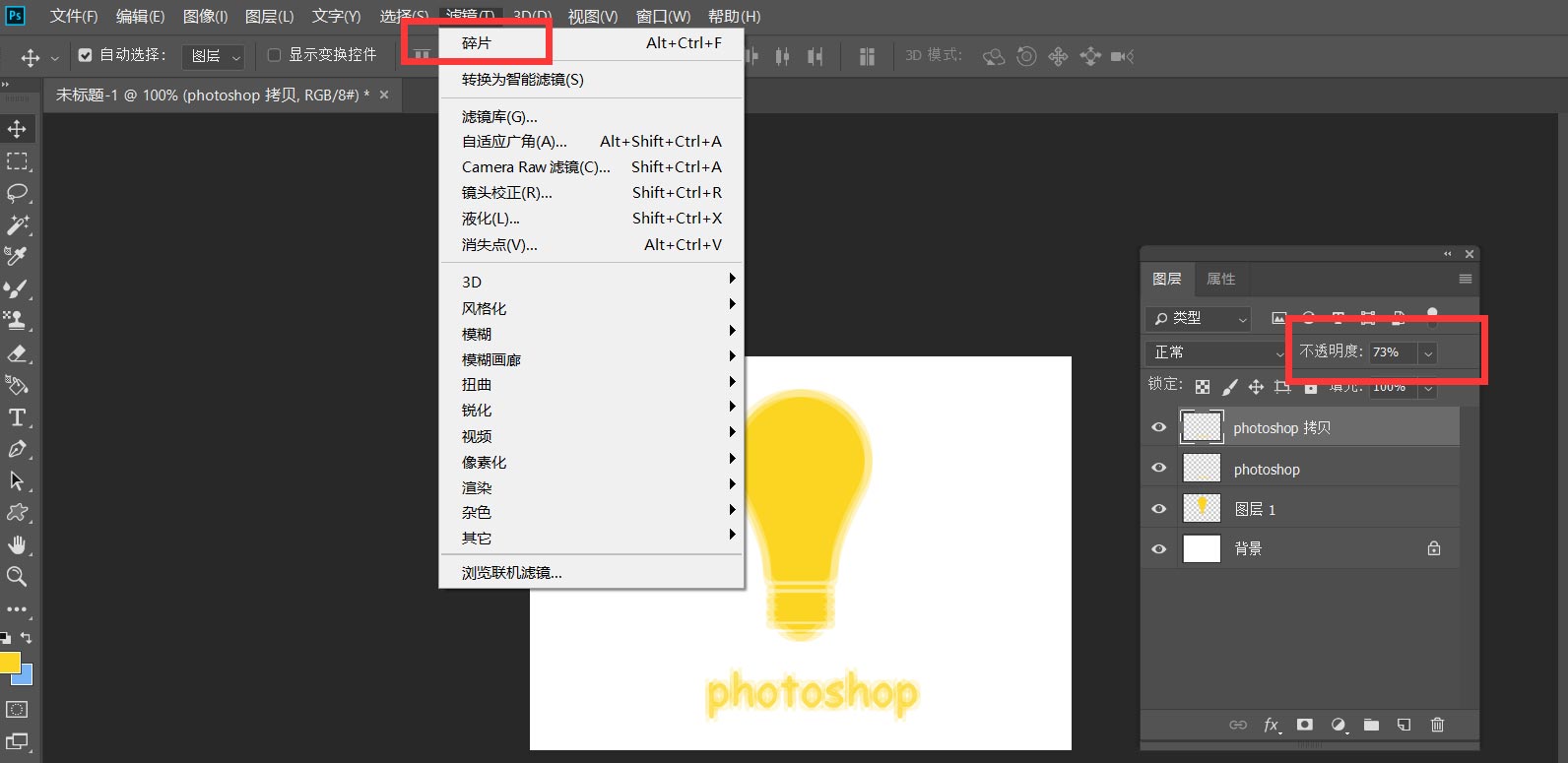Click the yellow foreground color swatch

tap(9, 663)
